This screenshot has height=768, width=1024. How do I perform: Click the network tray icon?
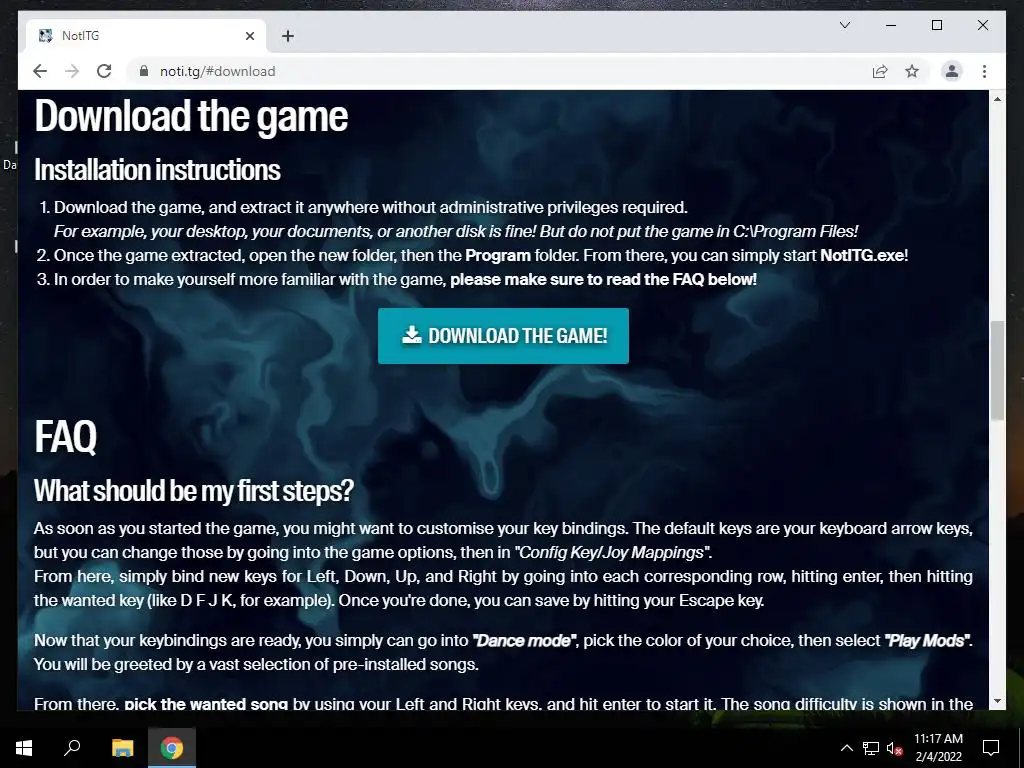[x=871, y=748]
